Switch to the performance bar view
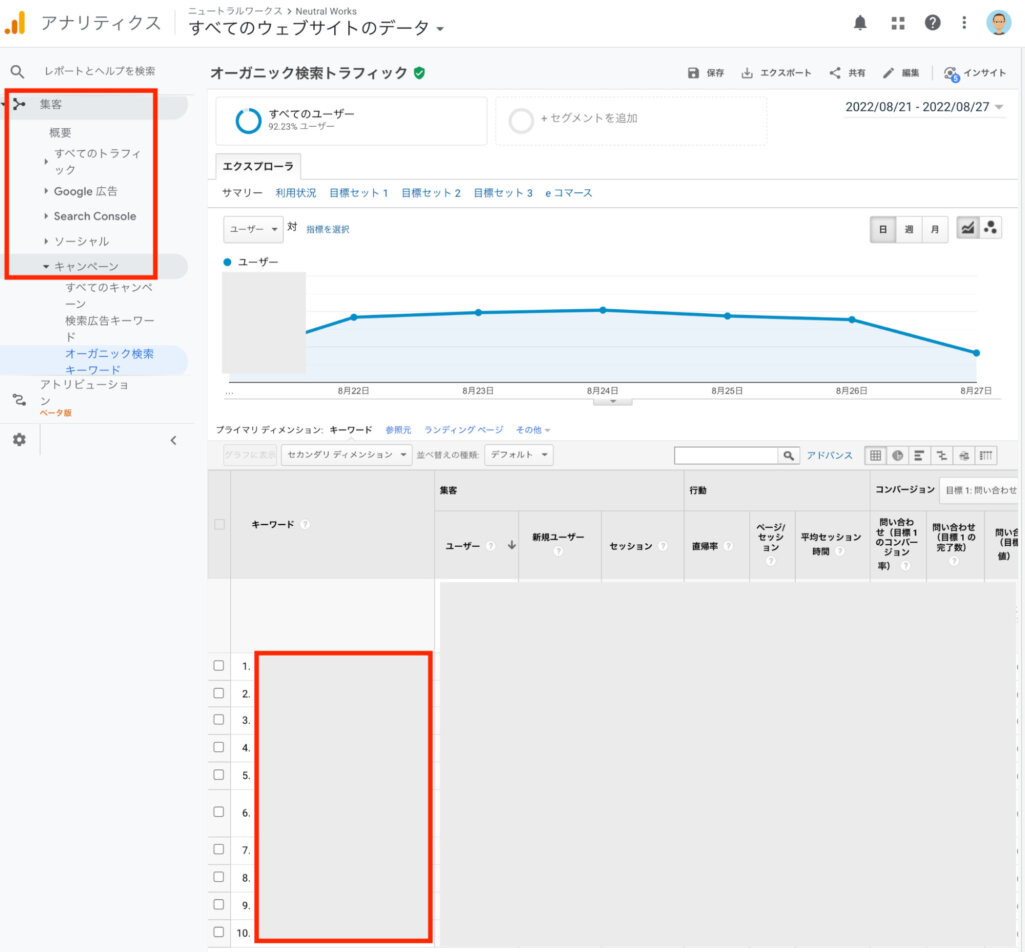1025x952 pixels. [920, 455]
